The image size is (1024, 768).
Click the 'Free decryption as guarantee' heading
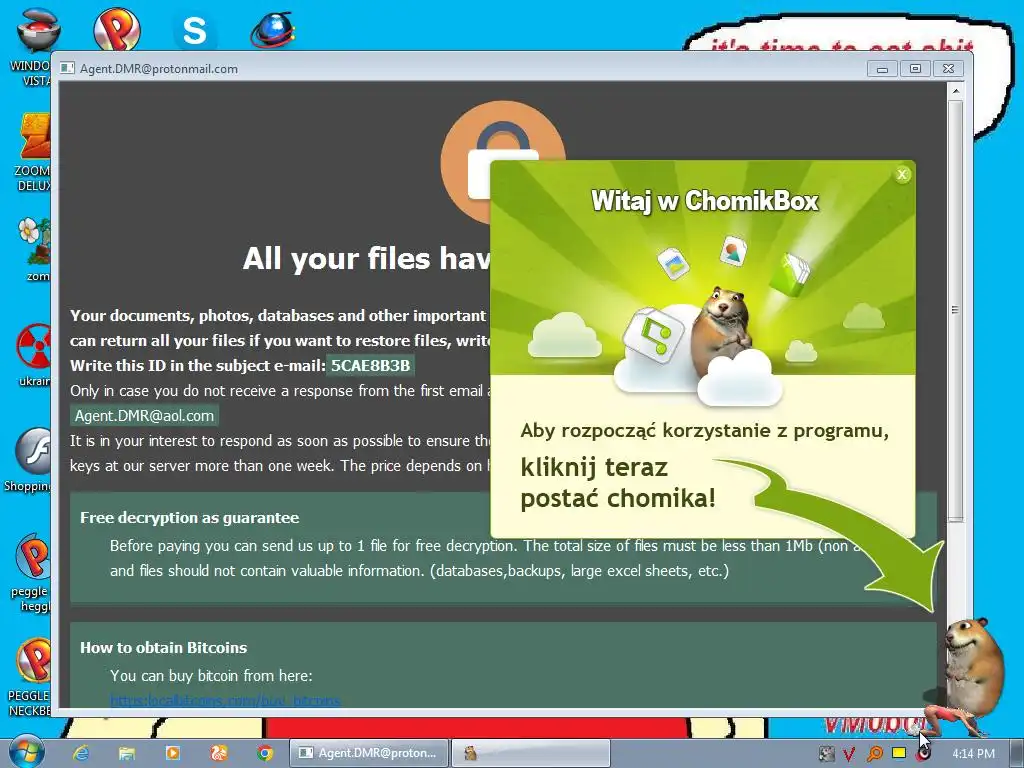pyautogui.click(x=189, y=517)
